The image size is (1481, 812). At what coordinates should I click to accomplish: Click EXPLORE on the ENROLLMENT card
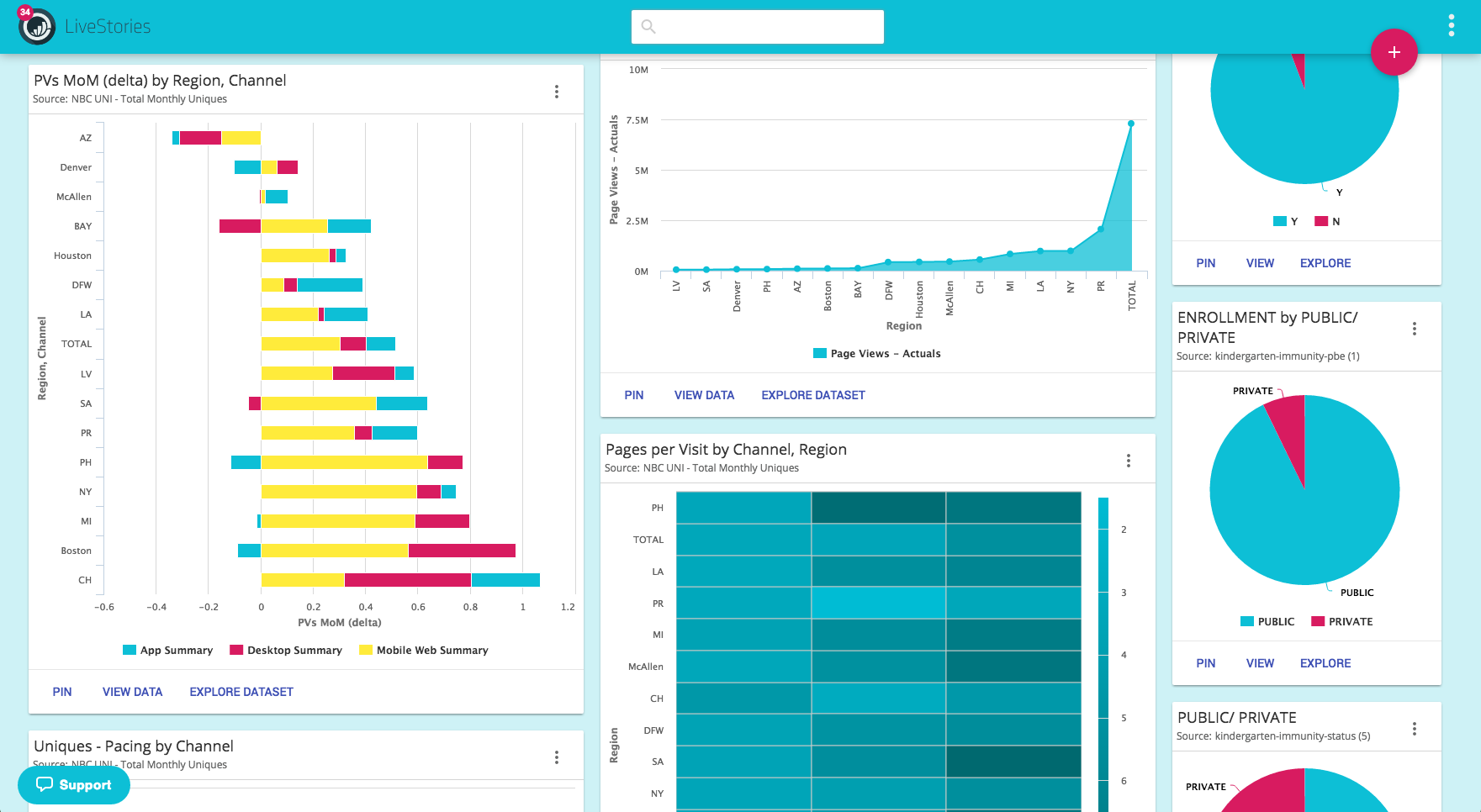tap(1325, 663)
